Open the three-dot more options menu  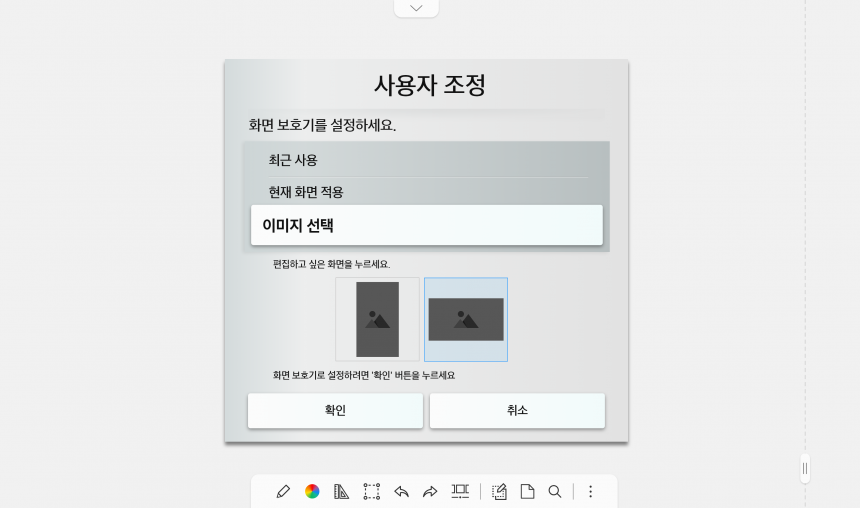pos(591,491)
